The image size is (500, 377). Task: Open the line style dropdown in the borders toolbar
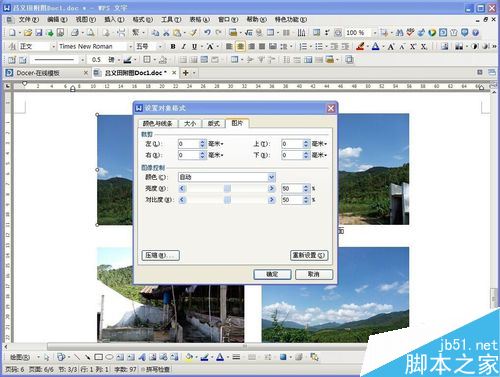pyautogui.click(x=82, y=60)
